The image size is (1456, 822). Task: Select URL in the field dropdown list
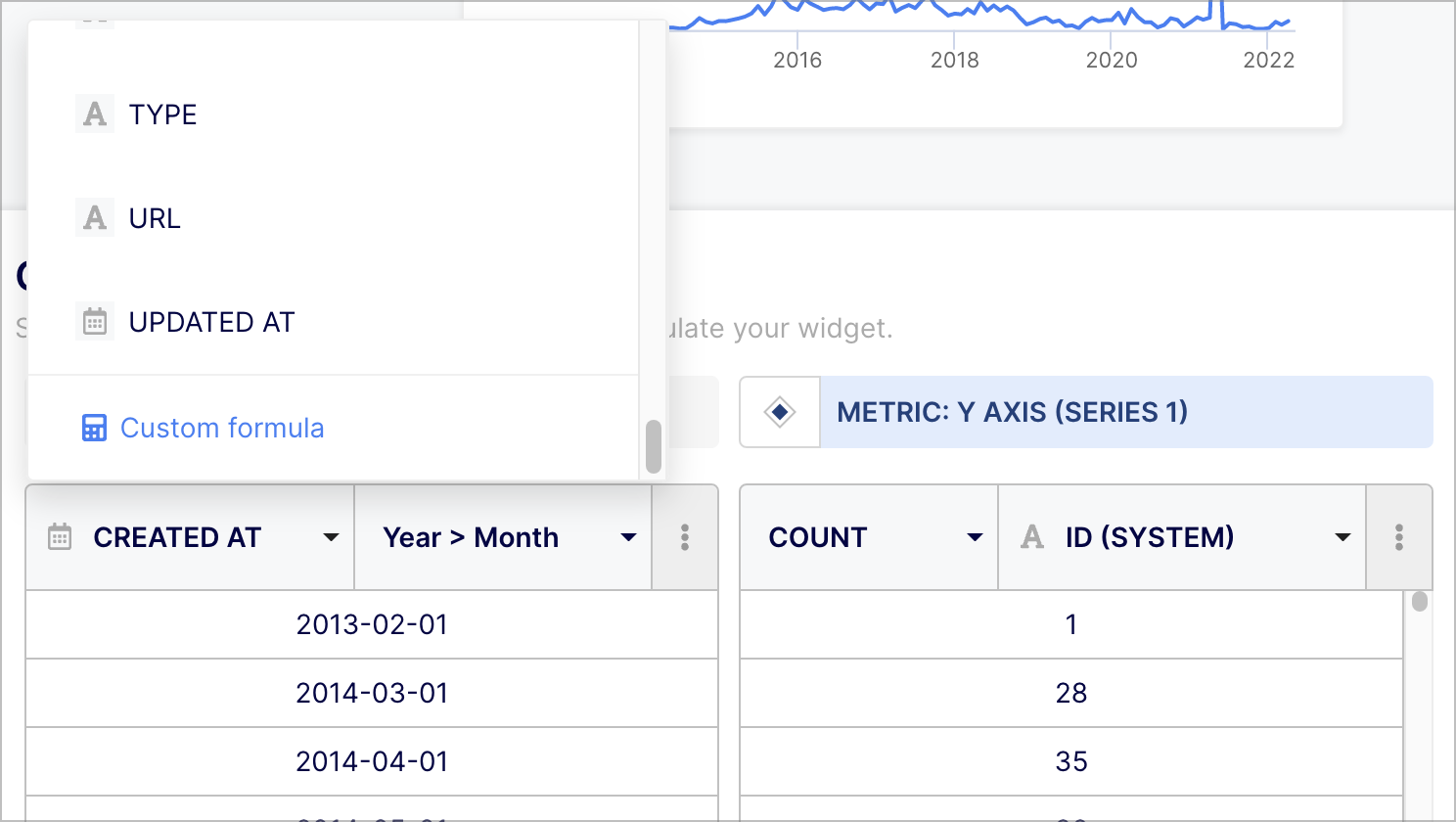[155, 217]
